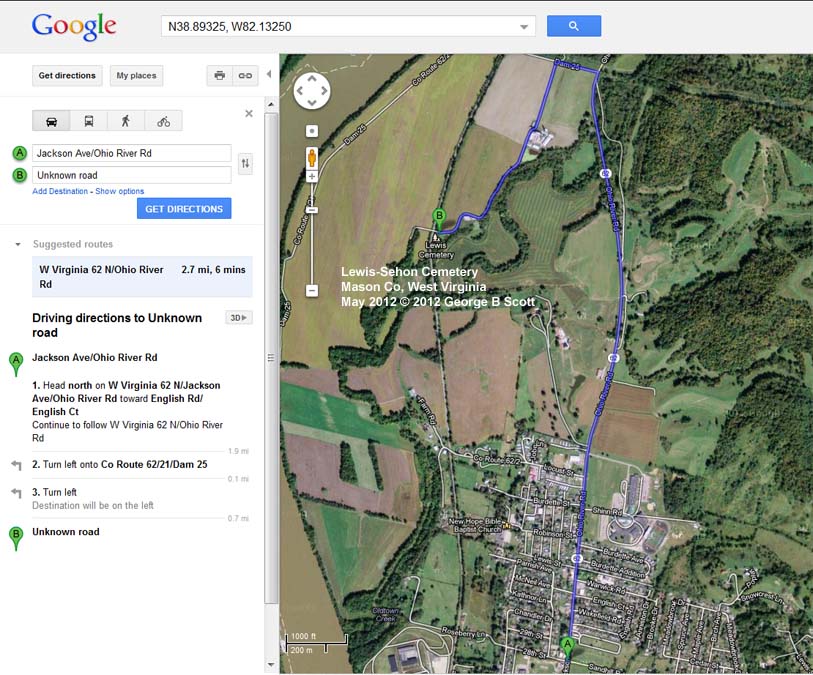The width and height of the screenshot is (813, 675).
Task: Click the blue search button
Action: [573, 26]
